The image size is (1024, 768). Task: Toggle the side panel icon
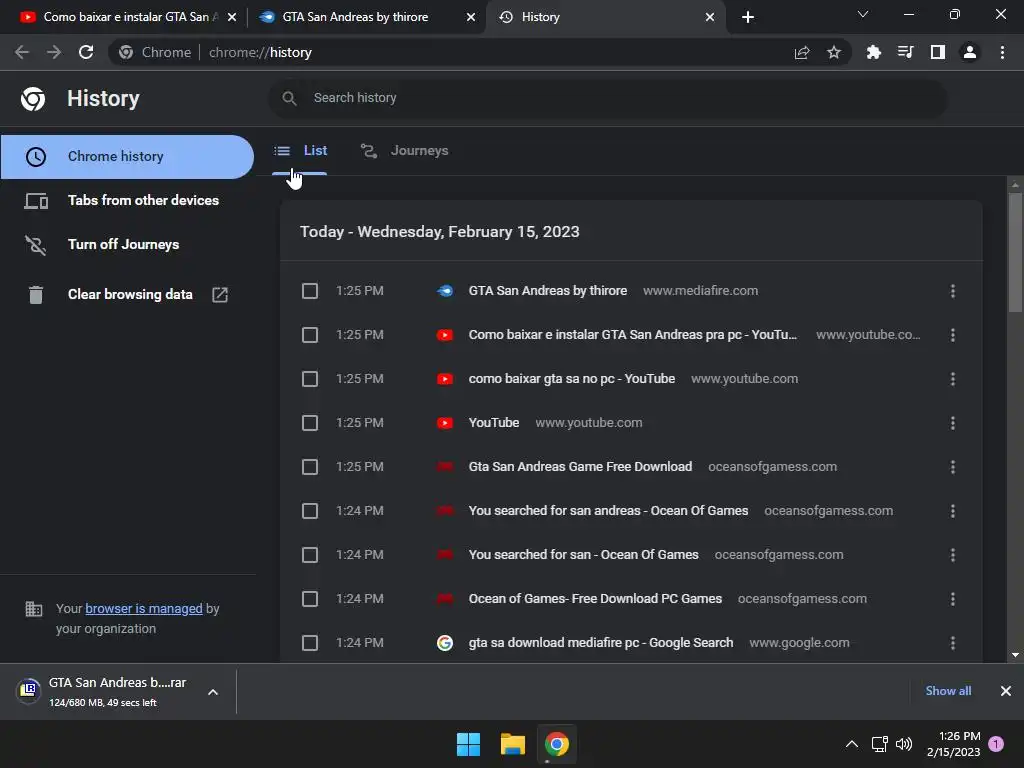pyautogui.click(x=938, y=52)
